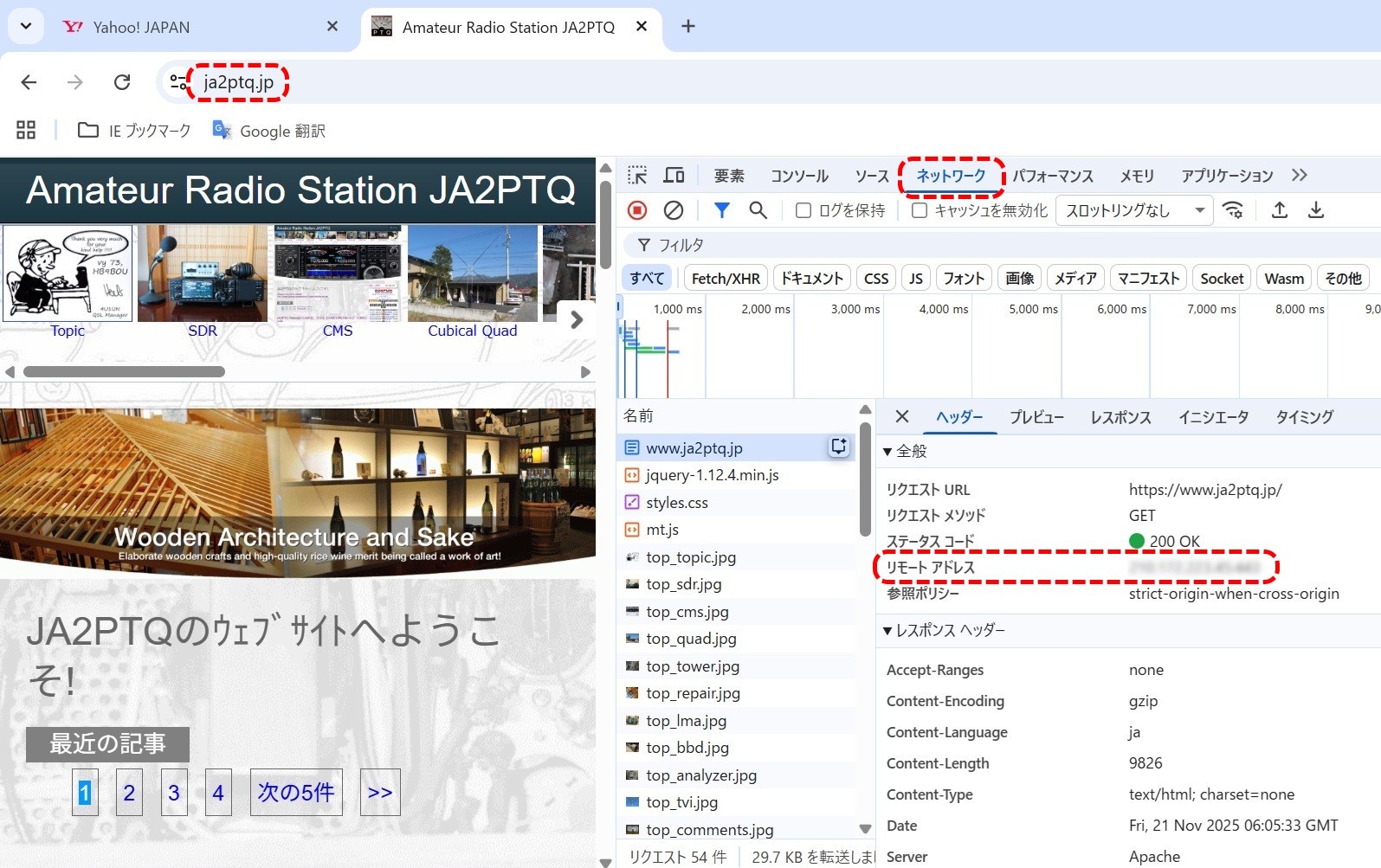Click the export HAR download icon

pyautogui.click(x=1315, y=210)
